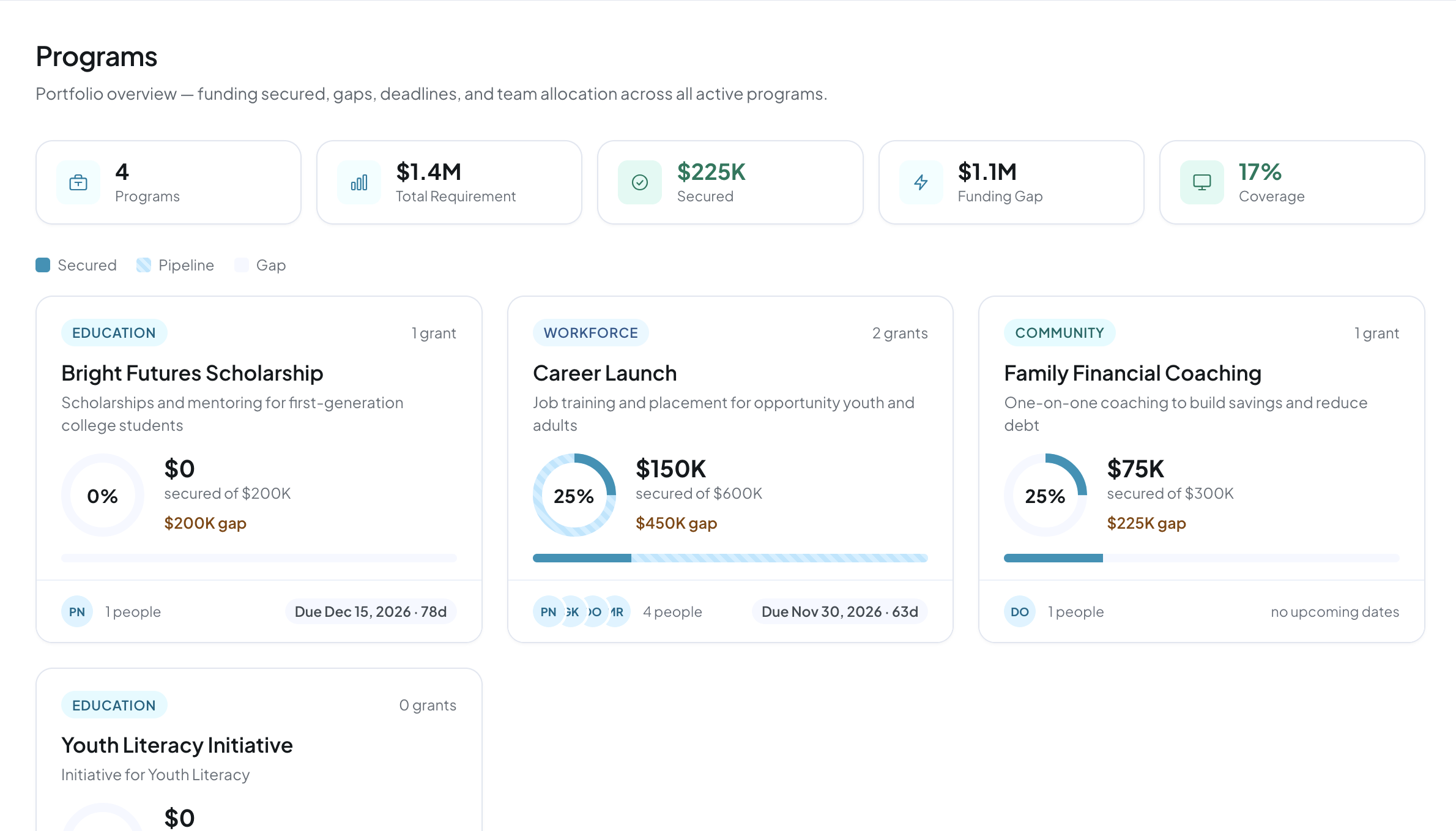Click the checkmark circle icon for Secured
Image resolution: width=1456 pixels, height=831 pixels.
tap(640, 182)
